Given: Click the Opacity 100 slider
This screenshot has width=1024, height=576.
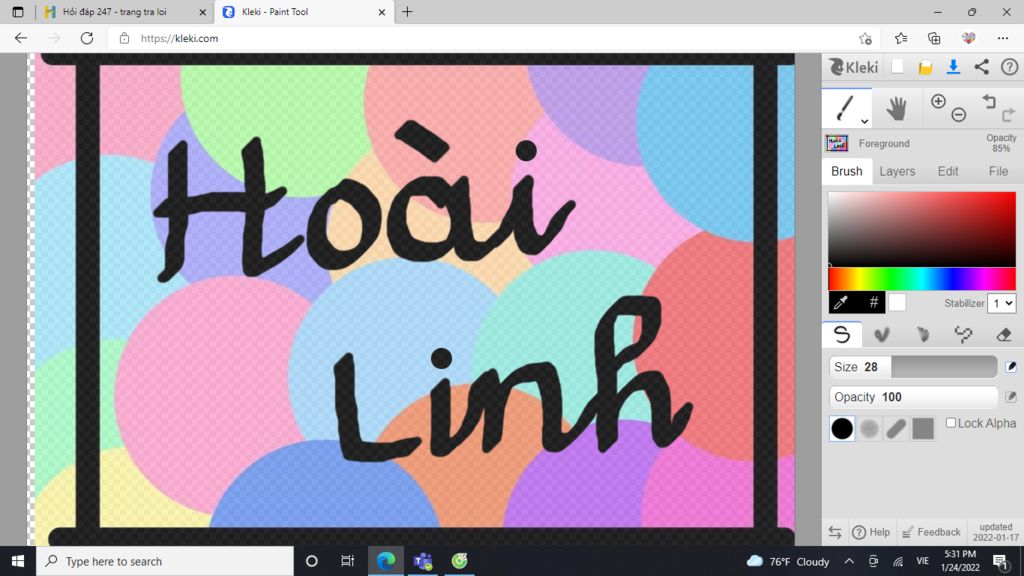Looking at the screenshot, I should [913, 397].
